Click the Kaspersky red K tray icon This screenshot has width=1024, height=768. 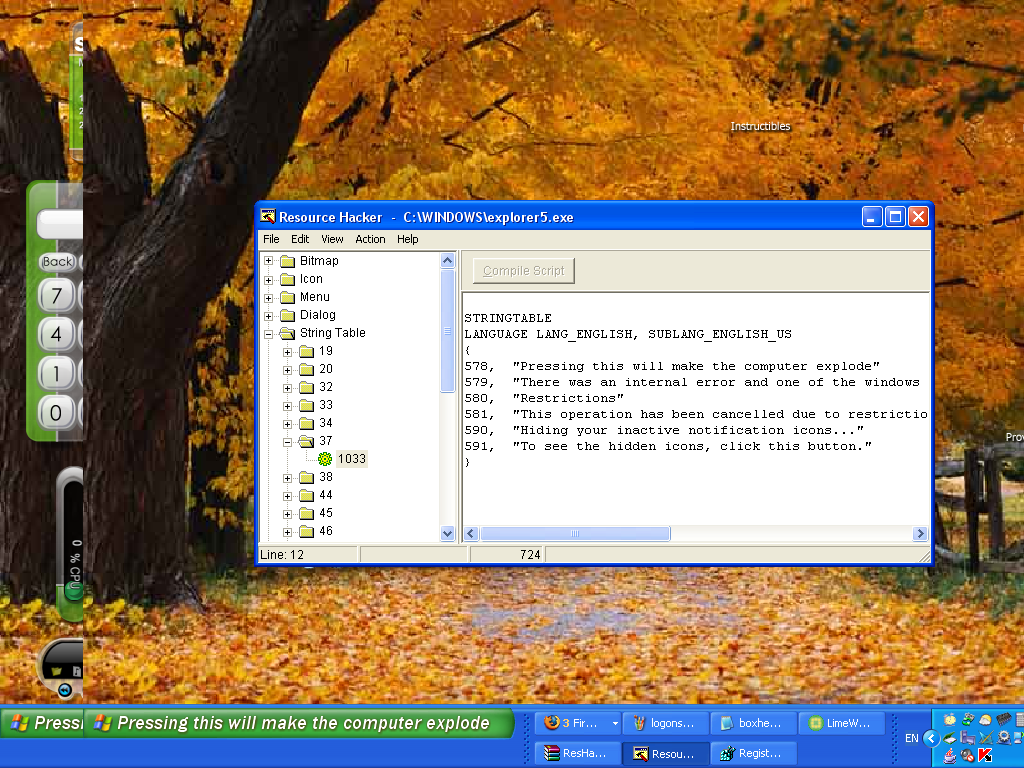[x=985, y=756]
